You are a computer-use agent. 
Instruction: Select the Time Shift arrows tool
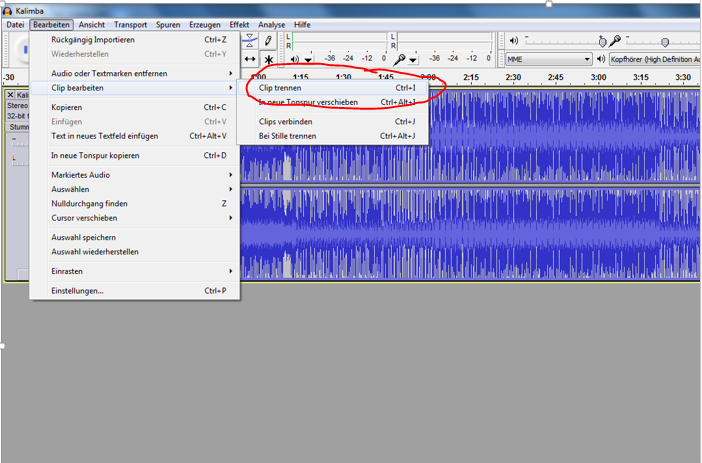click(x=250, y=59)
